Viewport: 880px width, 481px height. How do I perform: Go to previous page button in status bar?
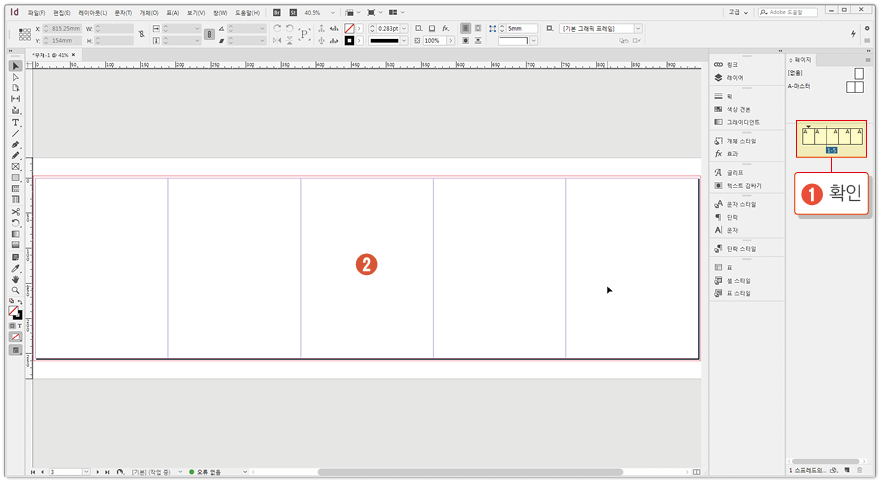pyautogui.click(x=43, y=472)
